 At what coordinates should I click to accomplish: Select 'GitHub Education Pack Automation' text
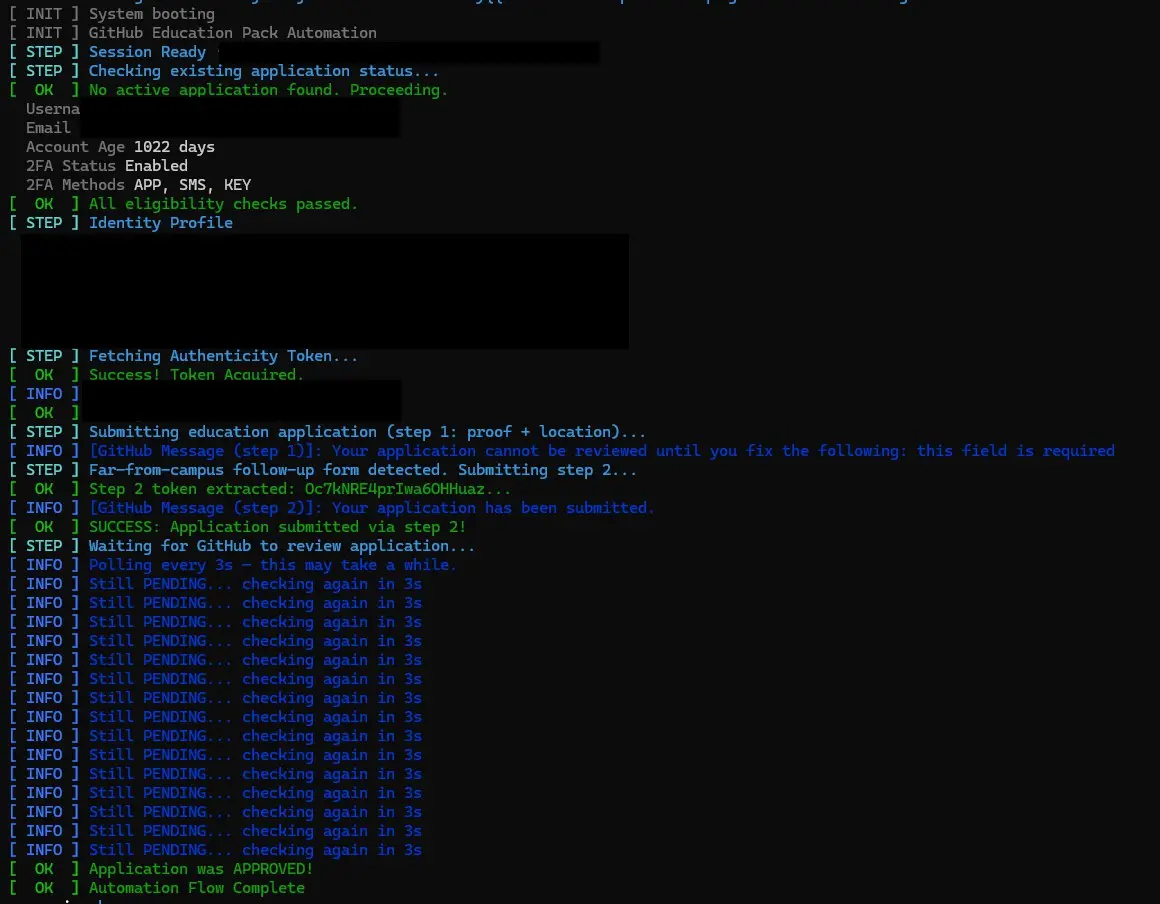pos(232,33)
